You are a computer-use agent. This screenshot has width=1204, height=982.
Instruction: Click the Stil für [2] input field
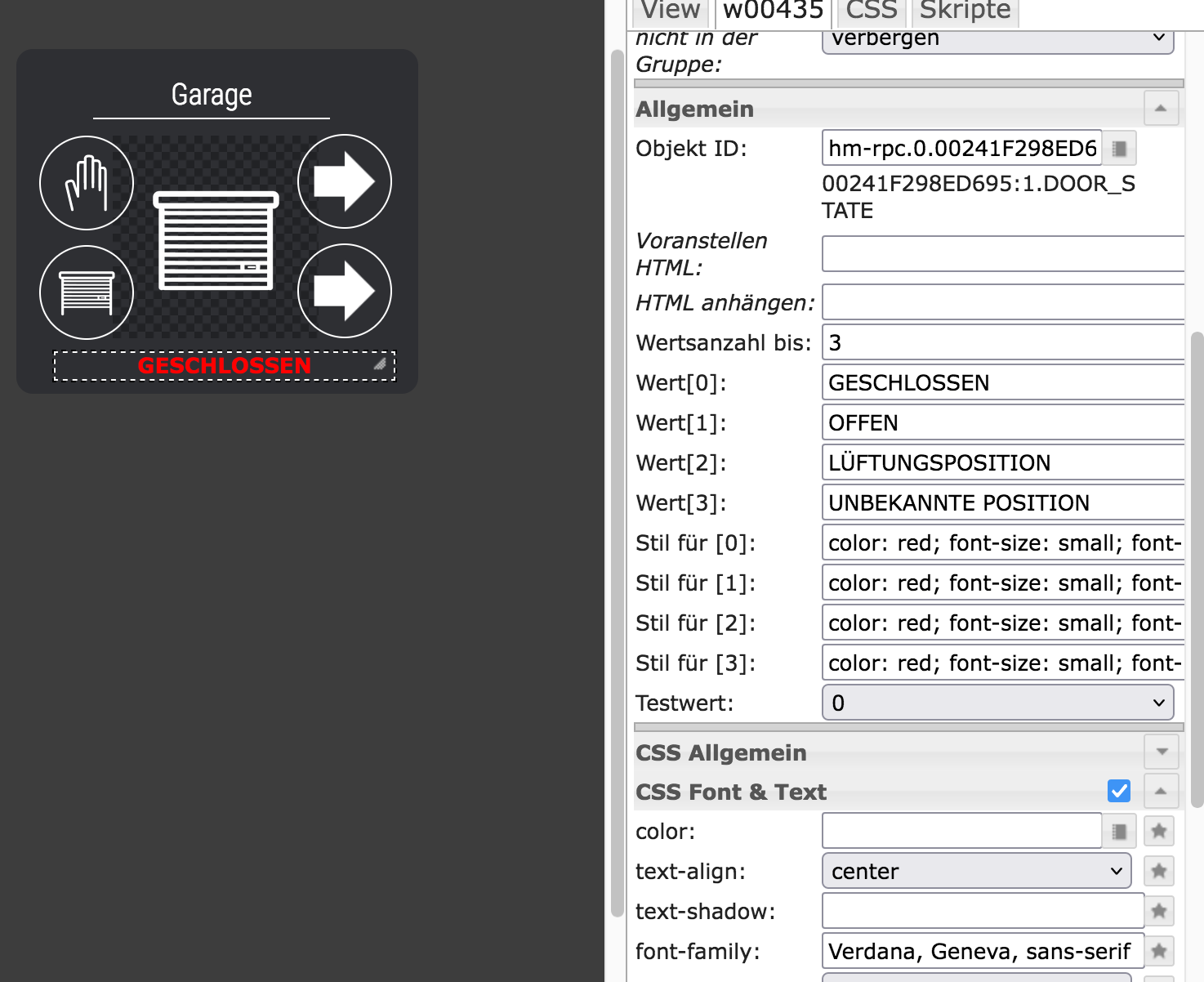(x=1003, y=623)
